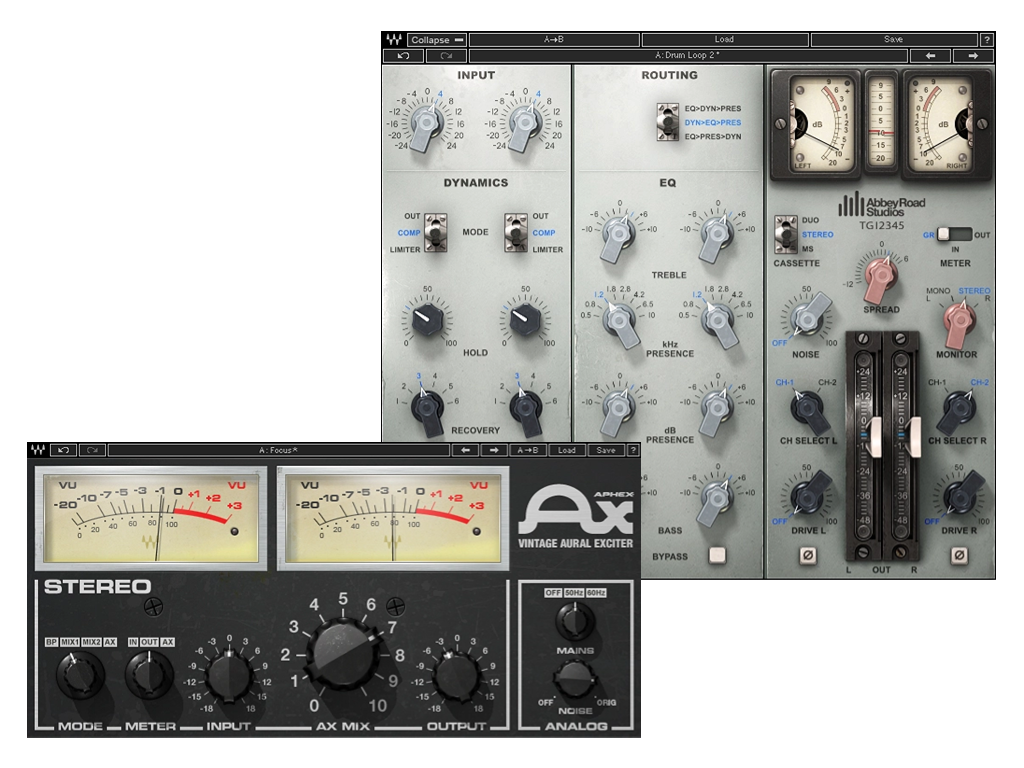Toggle the CASSETTE DUO/STEREO/MS switch
Viewport: 1024px width, 768px height.
tap(786, 234)
